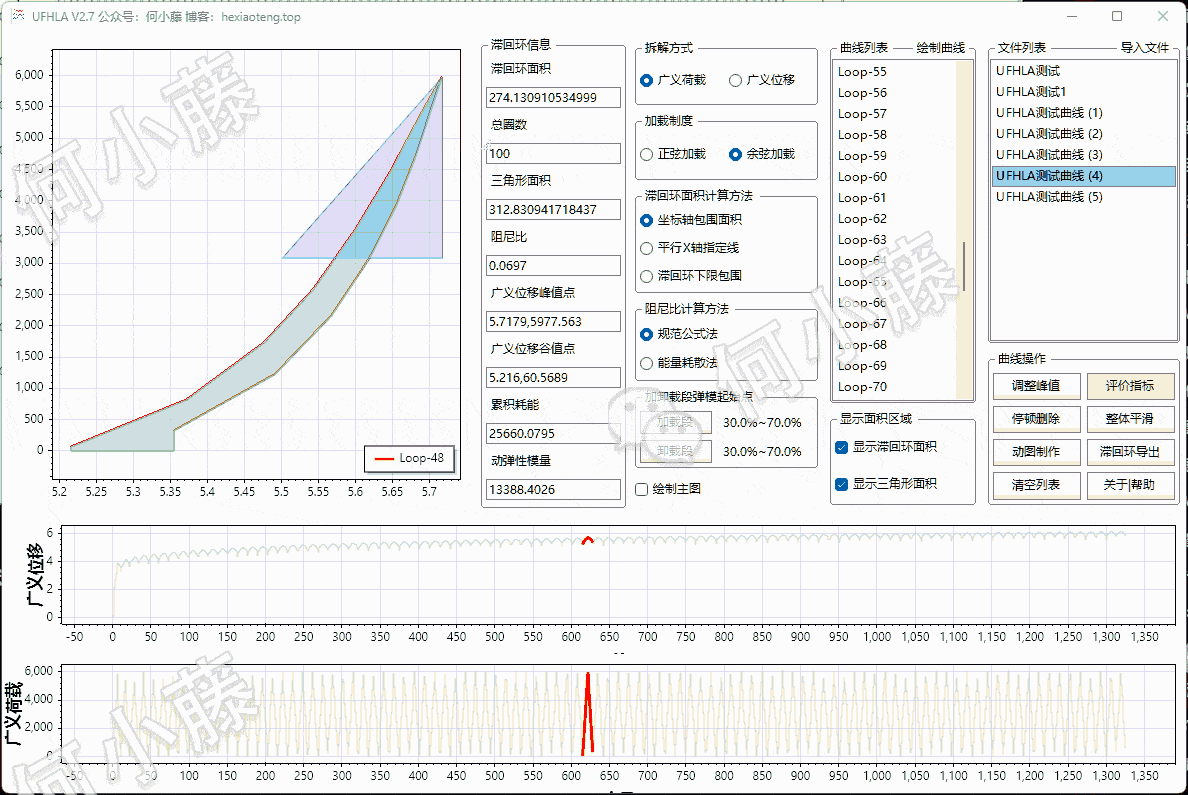Select 平行X轴指定线 area method
This screenshot has height=795, width=1188.
pyautogui.click(x=647, y=248)
